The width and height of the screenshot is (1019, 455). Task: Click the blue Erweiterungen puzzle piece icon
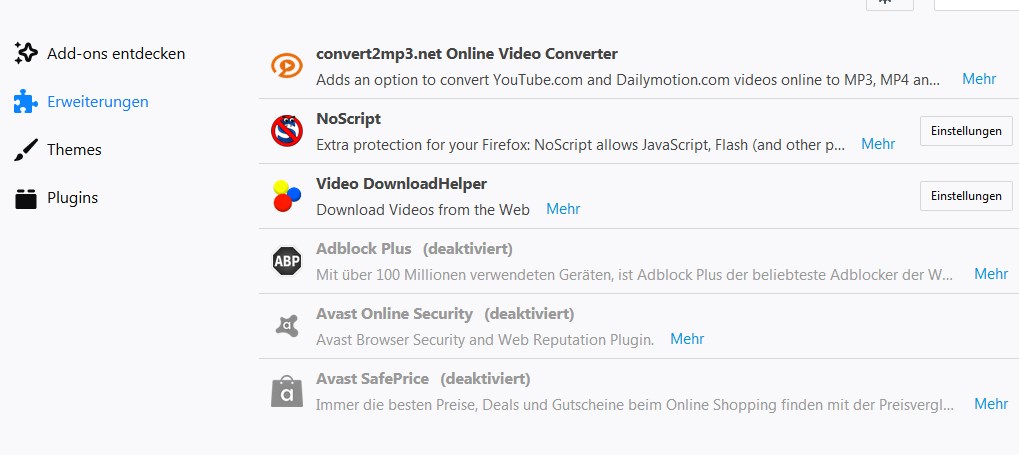point(26,101)
